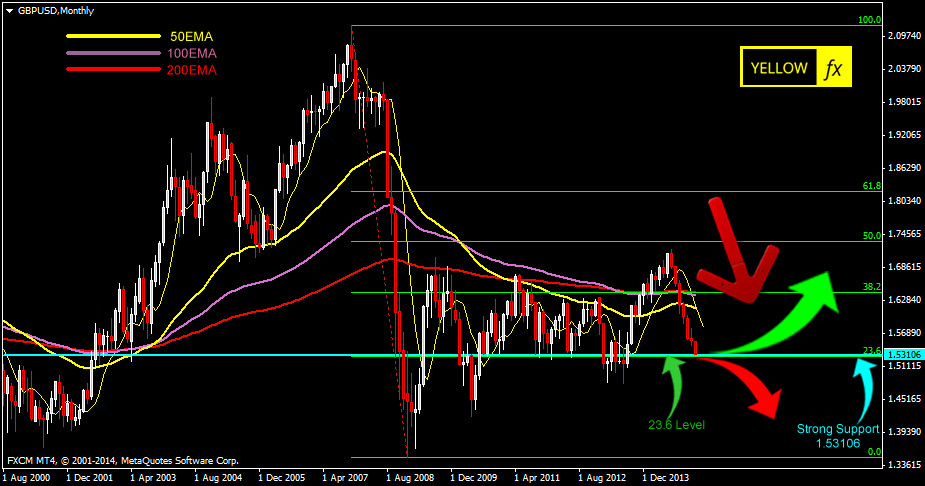
Task: Click the red downward curved arrow
Action: tap(750, 390)
